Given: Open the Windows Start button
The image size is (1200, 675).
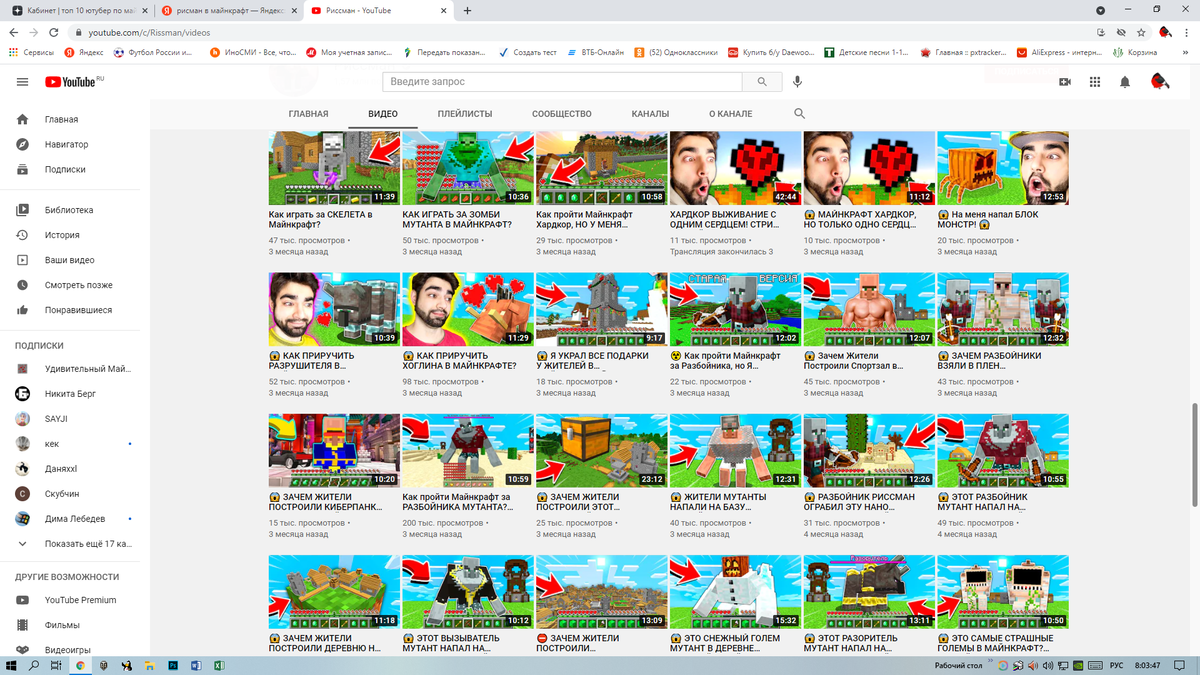Looking at the screenshot, I should click(x=11, y=665).
